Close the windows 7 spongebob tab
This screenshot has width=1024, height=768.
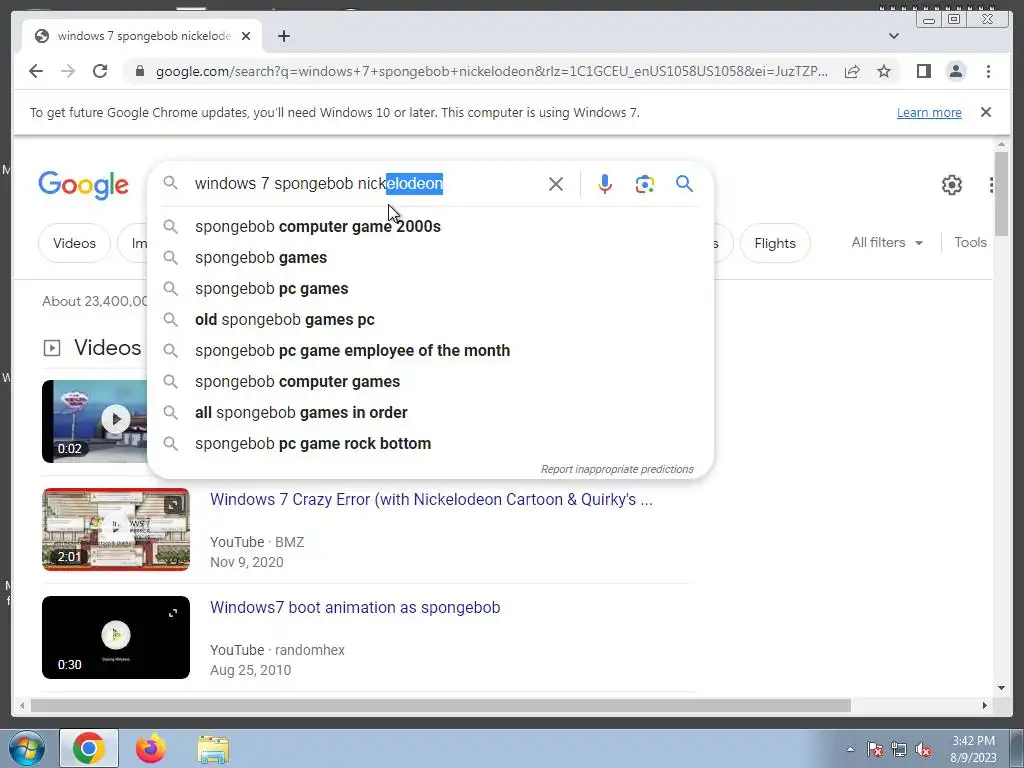point(246,36)
